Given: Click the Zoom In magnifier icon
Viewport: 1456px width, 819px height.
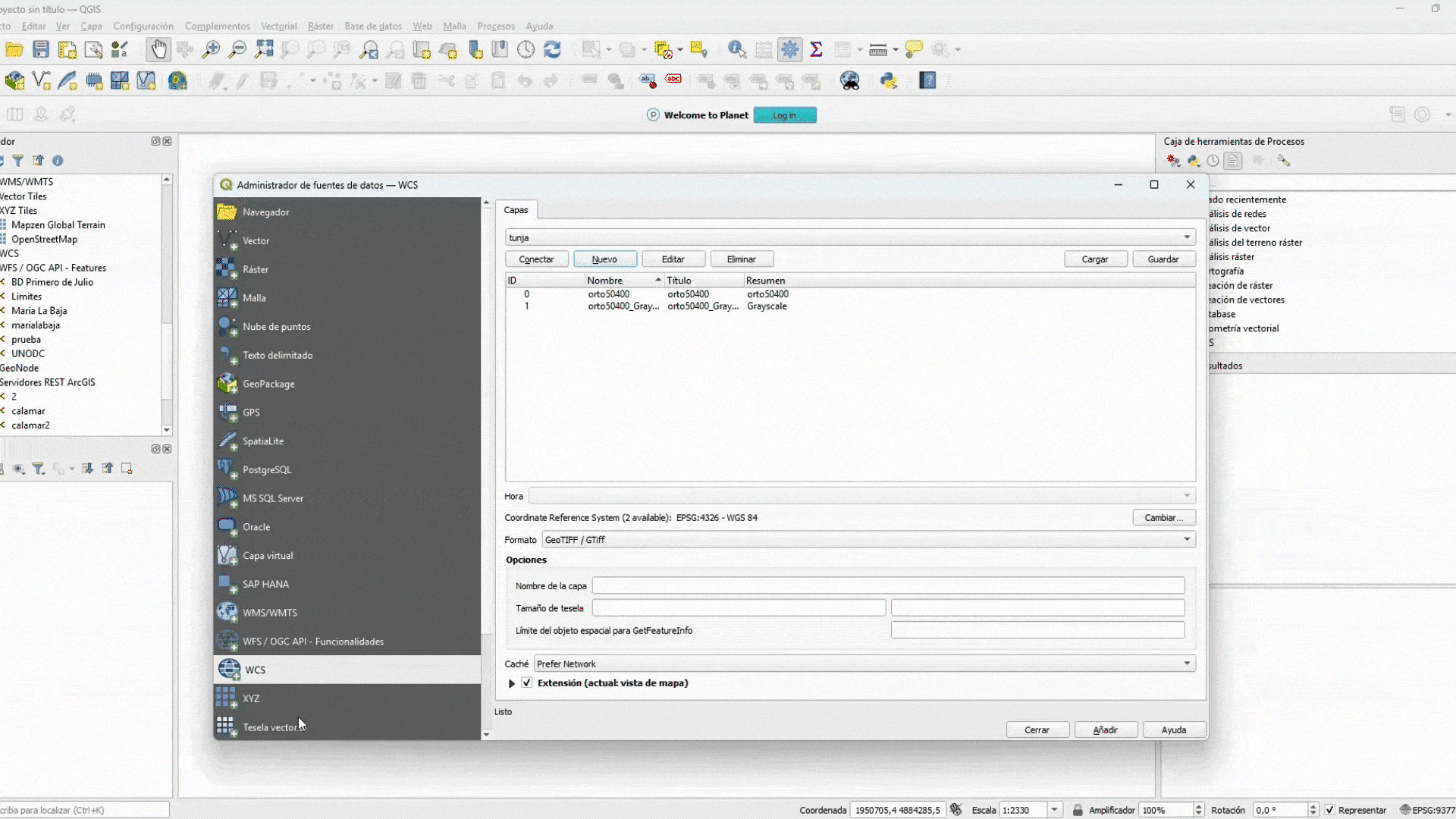Looking at the screenshot, I should click(x=211, y=50).
